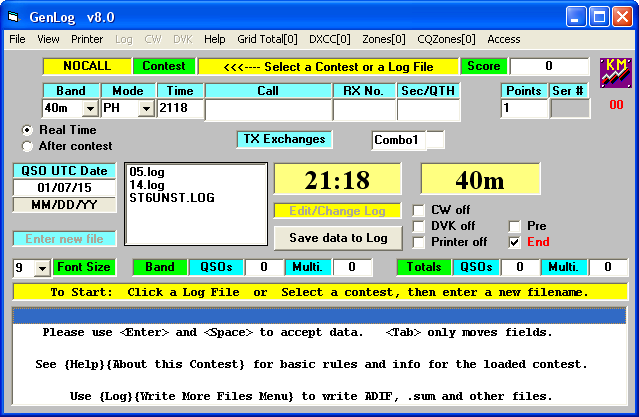
Task: Open the Combo1 dropdown
Action: pos(435,140)
